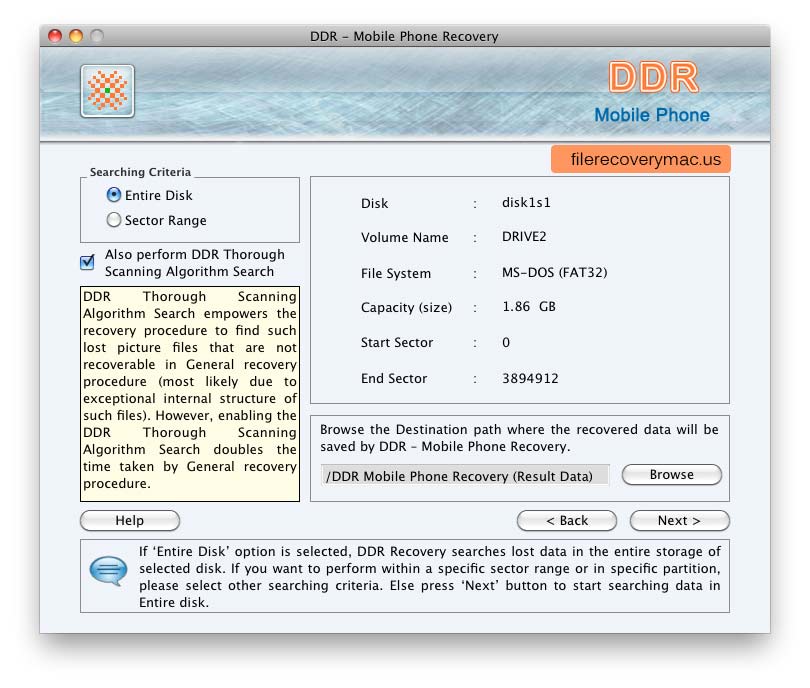Click the "Volume Name" field label
Screen dimensions: 810x688
[404, 238]
